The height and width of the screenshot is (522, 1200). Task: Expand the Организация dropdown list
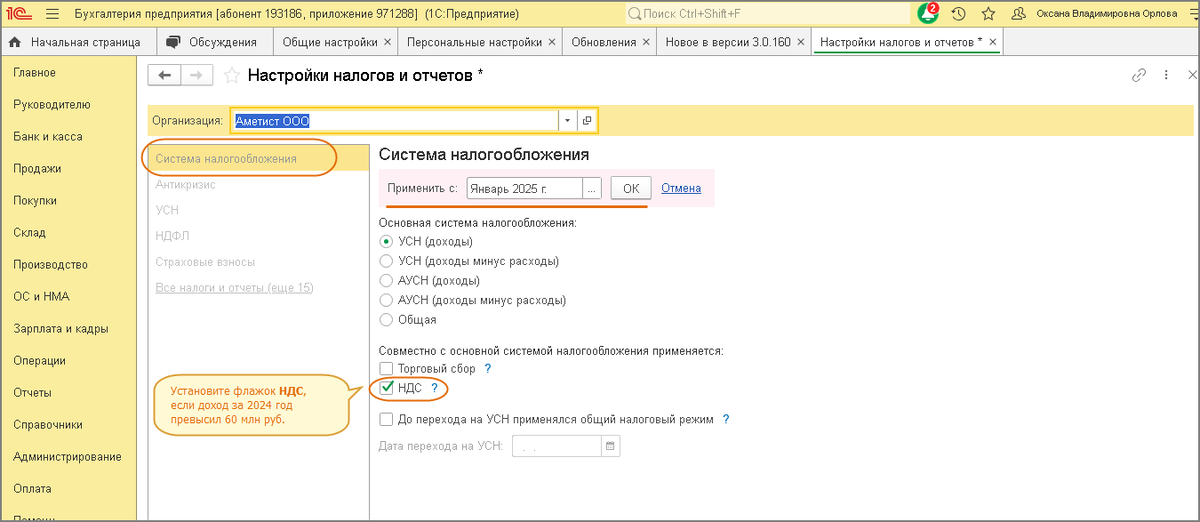point(568,120)
